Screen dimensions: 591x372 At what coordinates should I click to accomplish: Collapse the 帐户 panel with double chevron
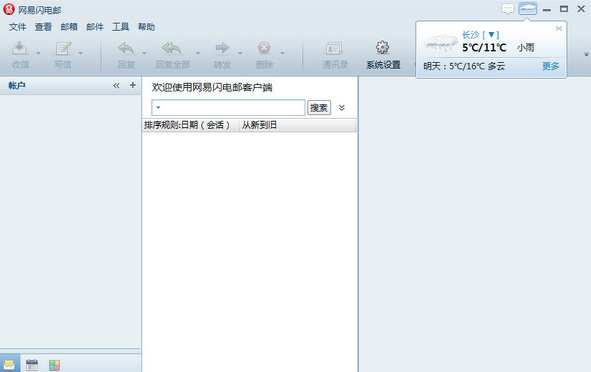(x=116, y=86)
